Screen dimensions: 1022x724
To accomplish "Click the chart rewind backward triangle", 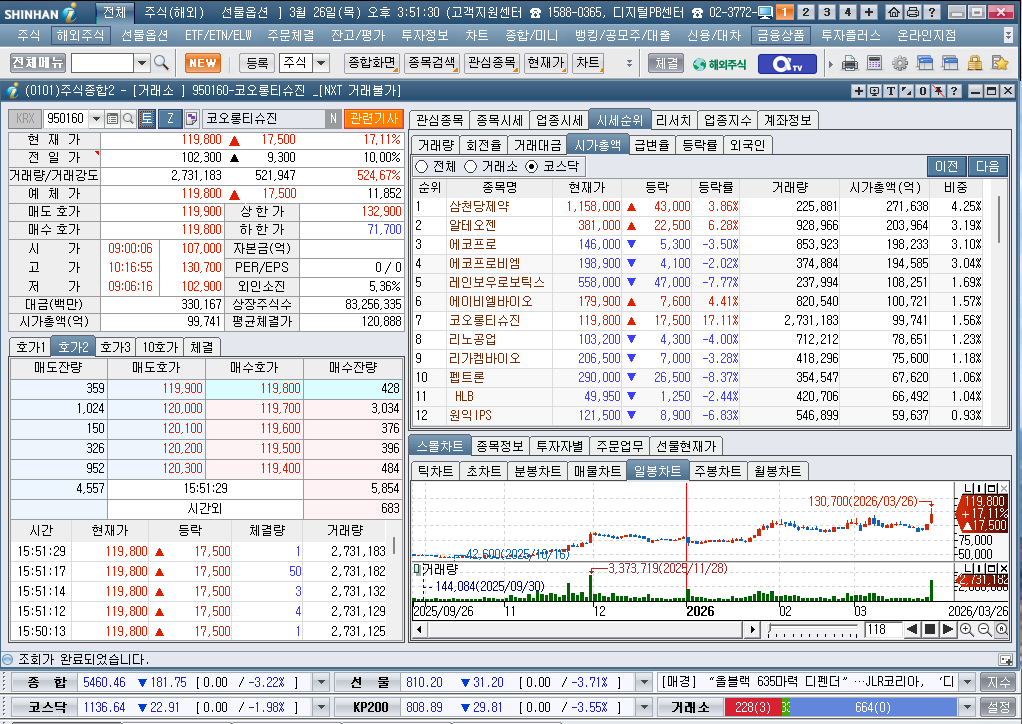I will (x=912, y=630).
